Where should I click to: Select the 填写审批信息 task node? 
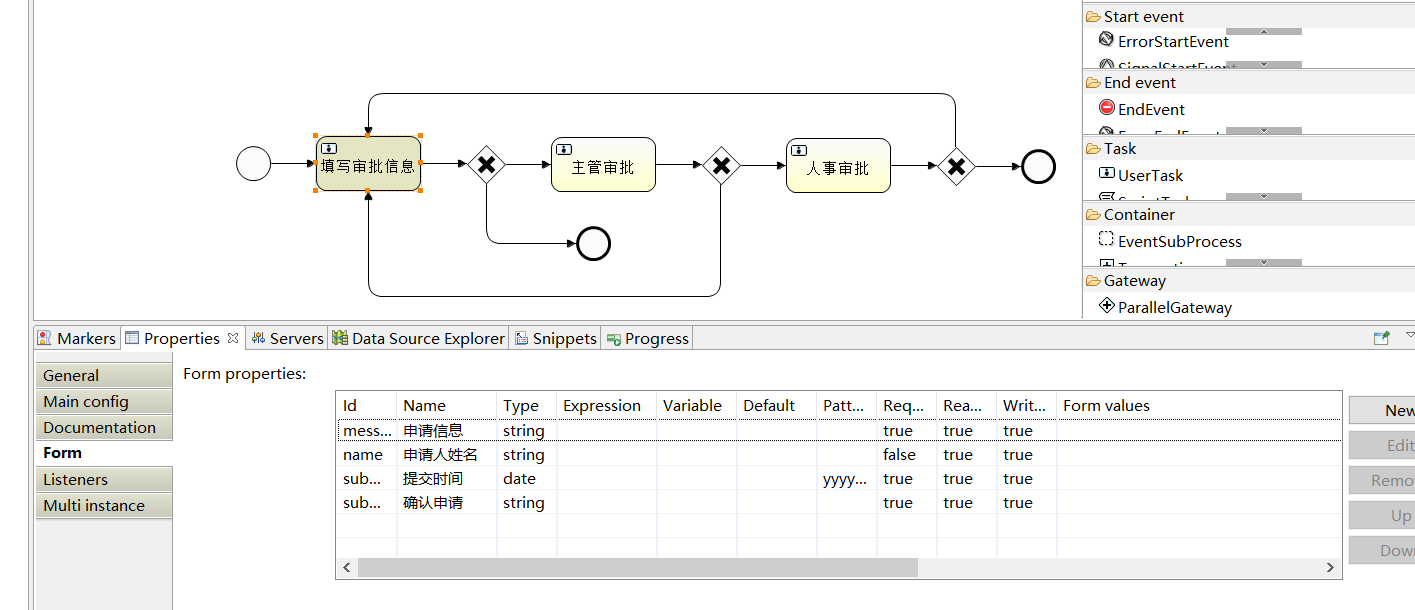point(368,164)
